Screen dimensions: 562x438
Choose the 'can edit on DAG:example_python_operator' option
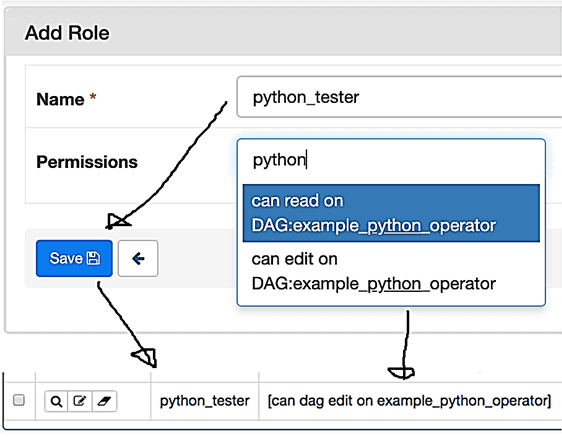pos(391,271)
